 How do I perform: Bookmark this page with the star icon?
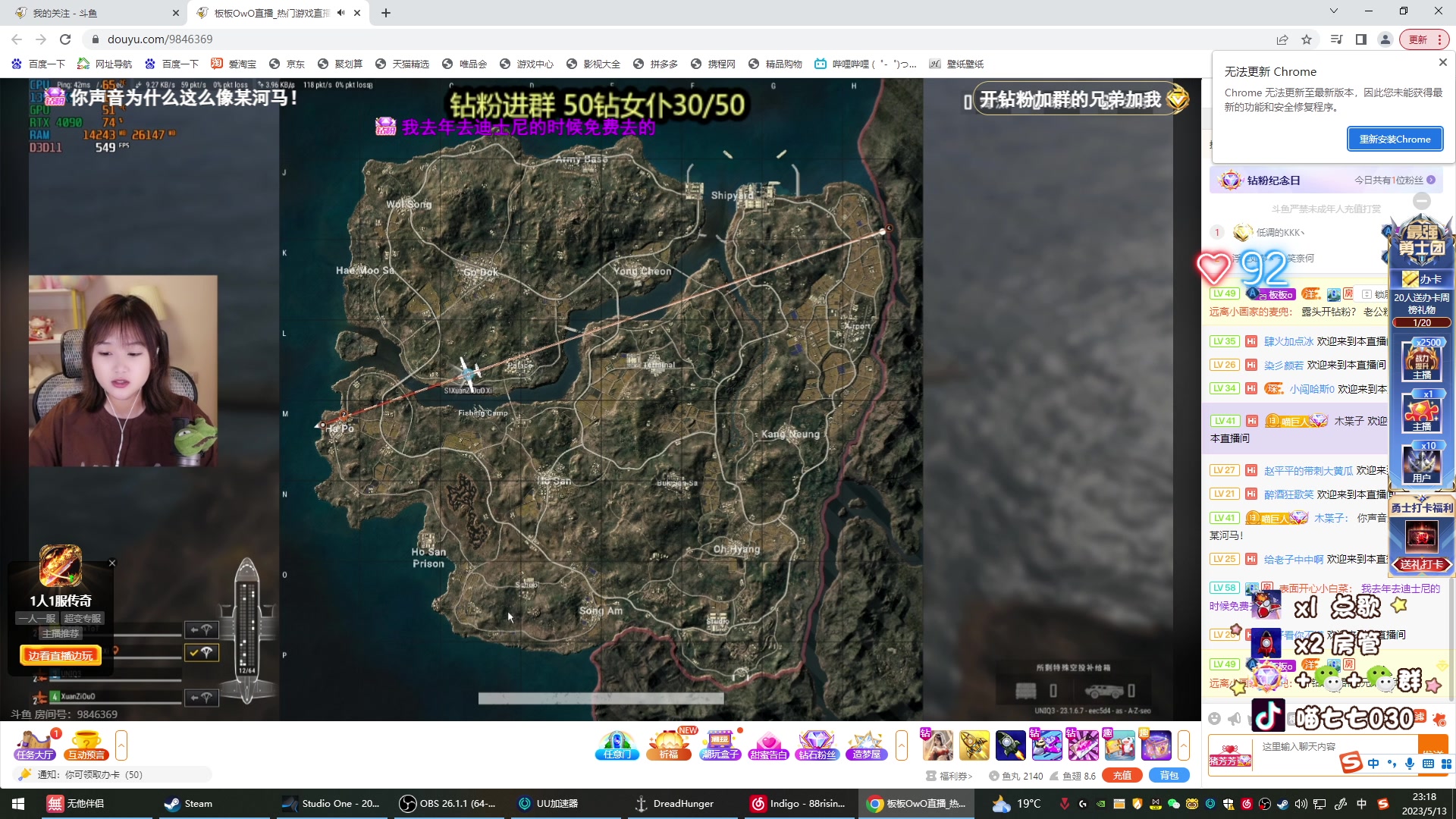[1307, 39]
